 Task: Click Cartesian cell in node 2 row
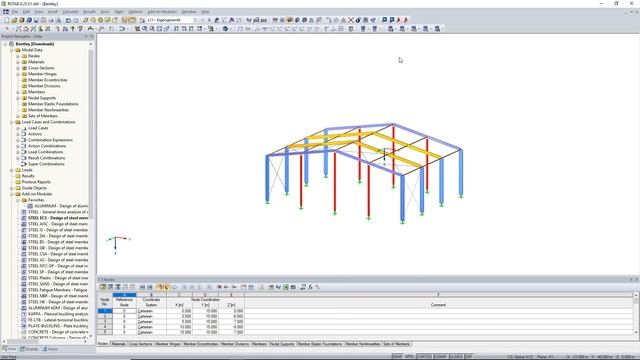tap(151, 316)
